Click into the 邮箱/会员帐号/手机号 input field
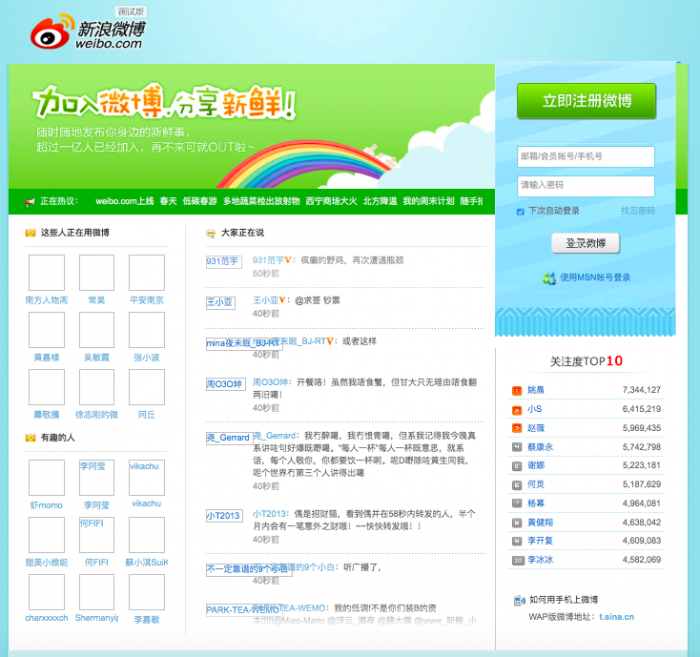 click(586, 157)
